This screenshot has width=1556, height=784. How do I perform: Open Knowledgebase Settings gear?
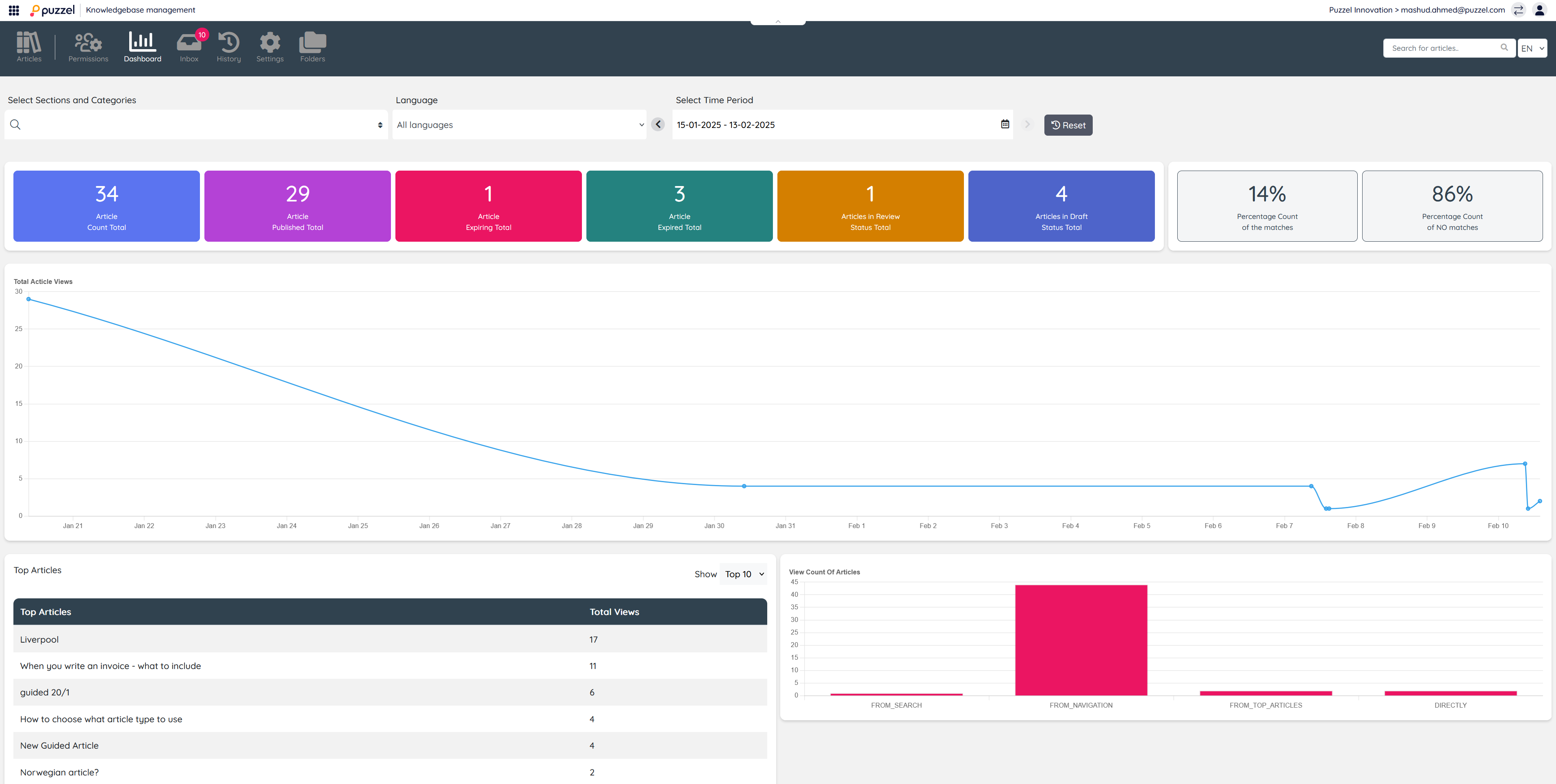click(269, 46)
